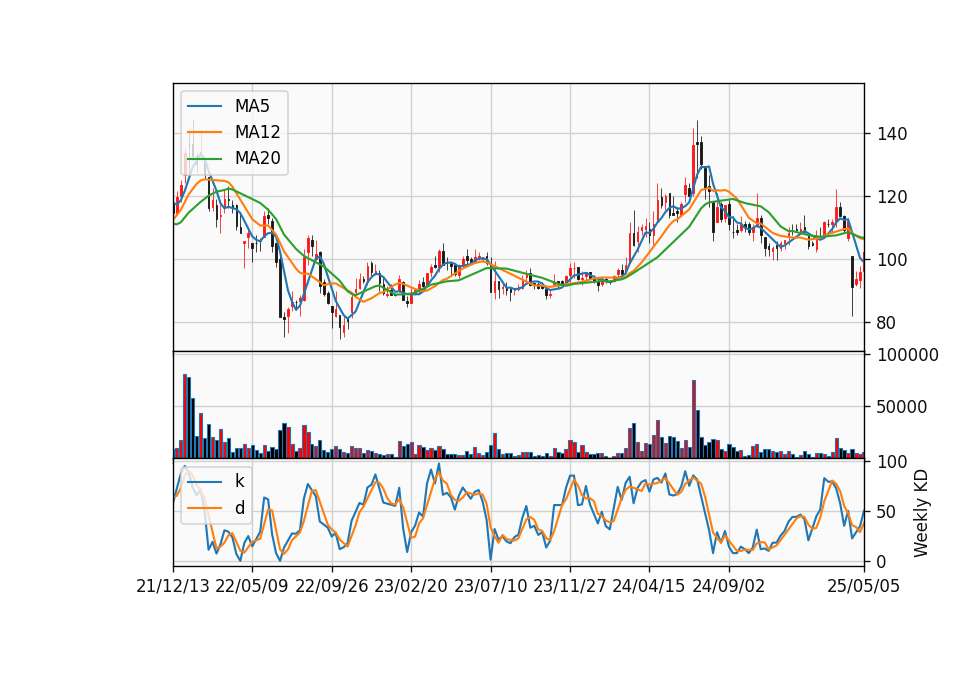Click the price axis value 140
Viewport: 960px width, 690px height.
click(892, 134)
